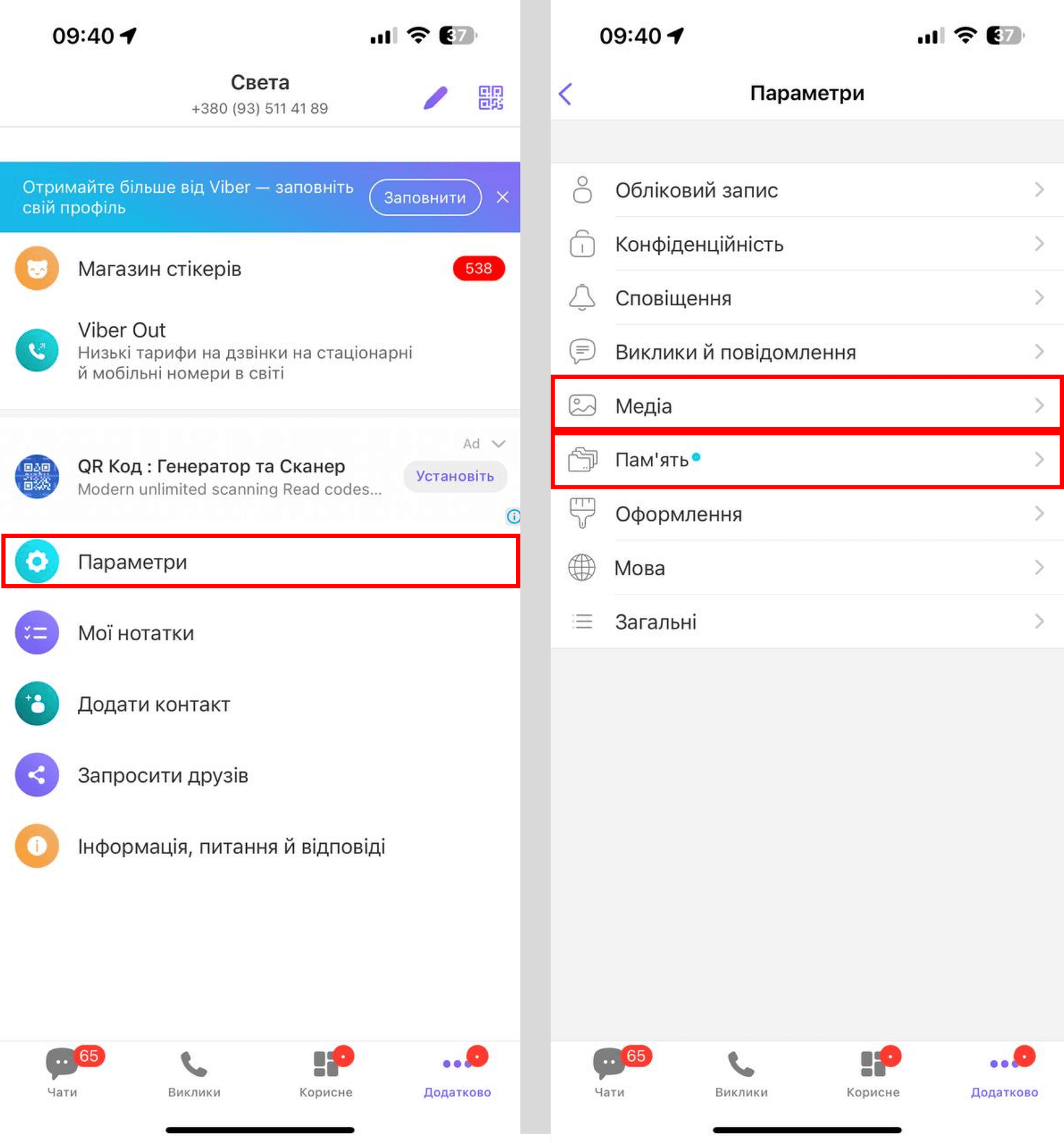Tap the Заповнити profile button

click(425, 197)
